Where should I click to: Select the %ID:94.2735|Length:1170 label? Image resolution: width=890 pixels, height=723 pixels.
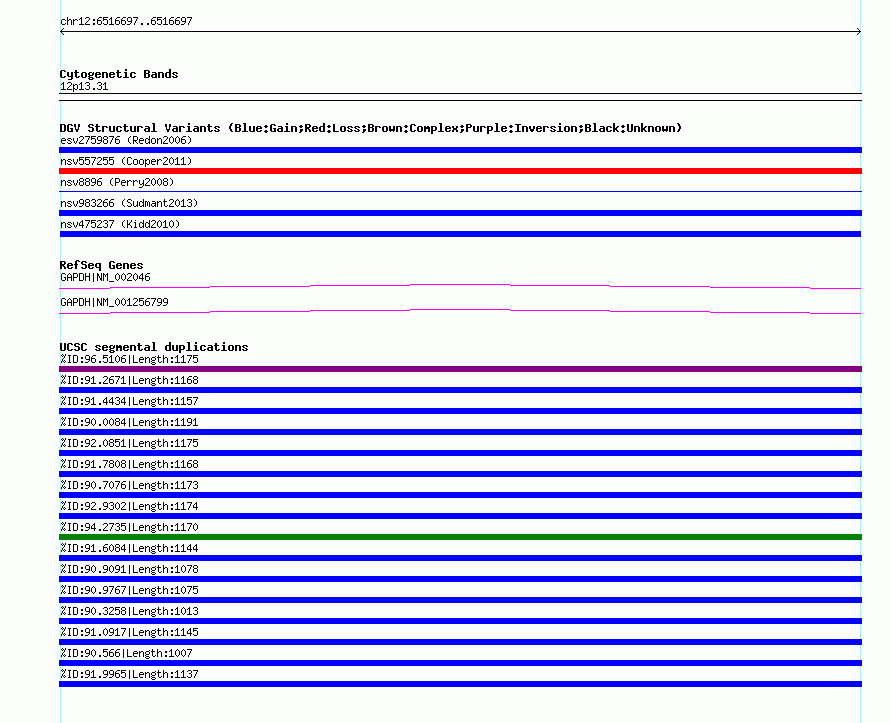click(129, 527)
